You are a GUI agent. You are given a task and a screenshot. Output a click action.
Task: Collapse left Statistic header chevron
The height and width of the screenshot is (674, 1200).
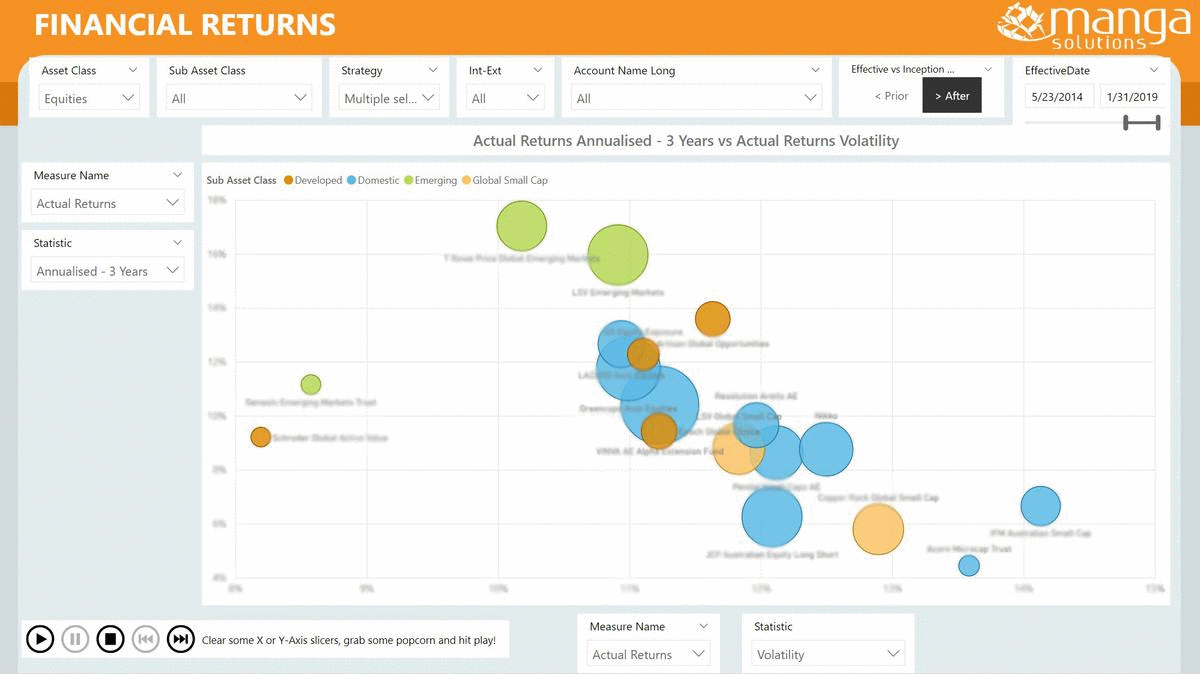[x=177, y=243]
